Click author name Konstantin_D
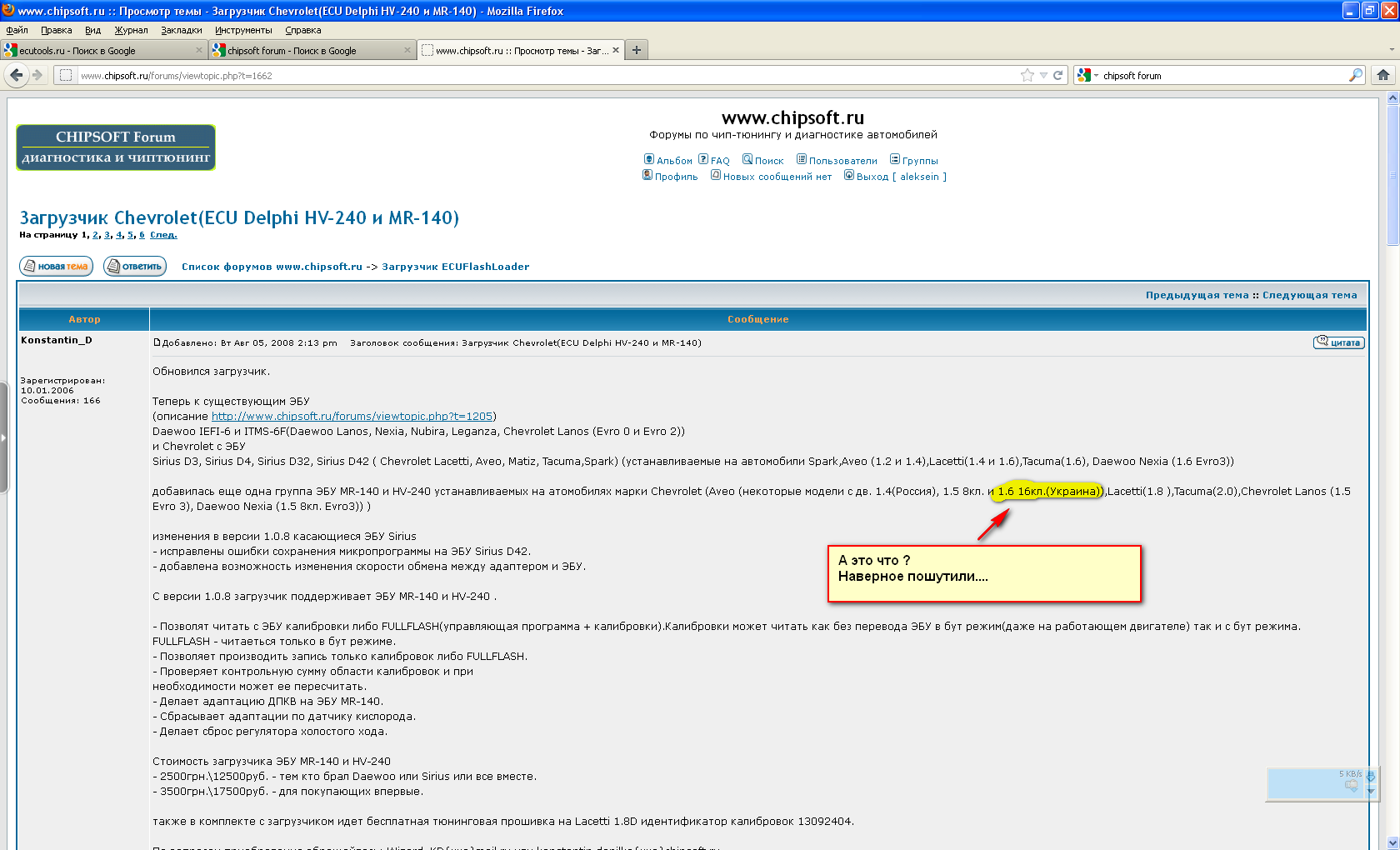The height and width of the screenshot is (850, 1400). click(57, 340)
